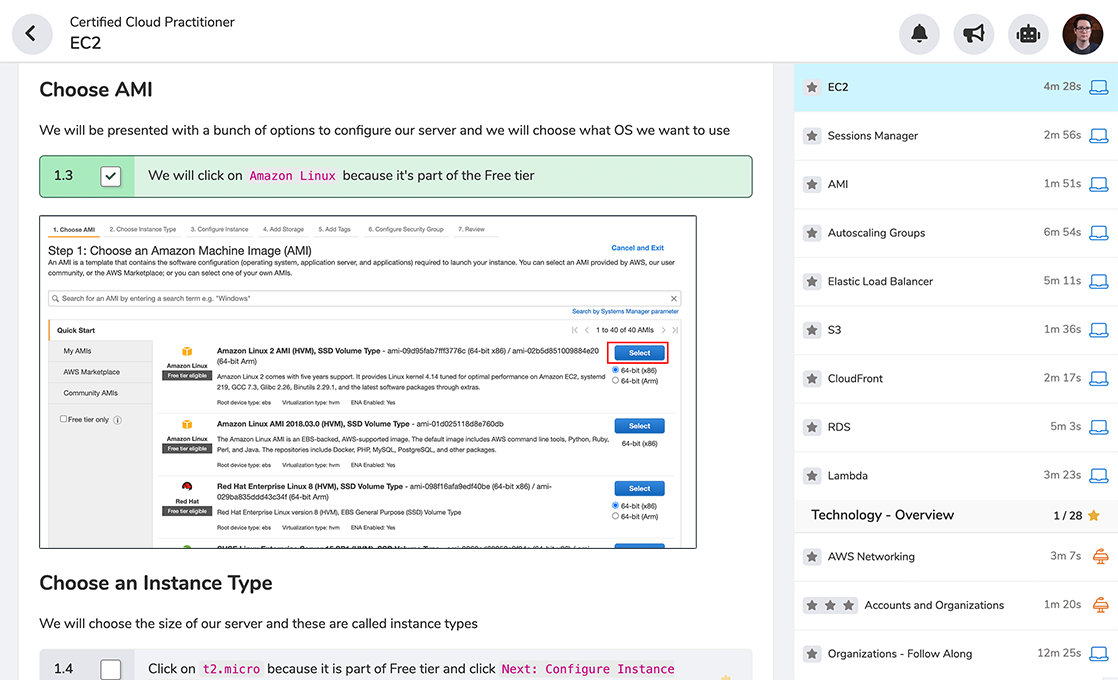Screen dimensions: 1118x680
Task: Uncheck the step 1.3 checkbox
Action: pos(111,176)
